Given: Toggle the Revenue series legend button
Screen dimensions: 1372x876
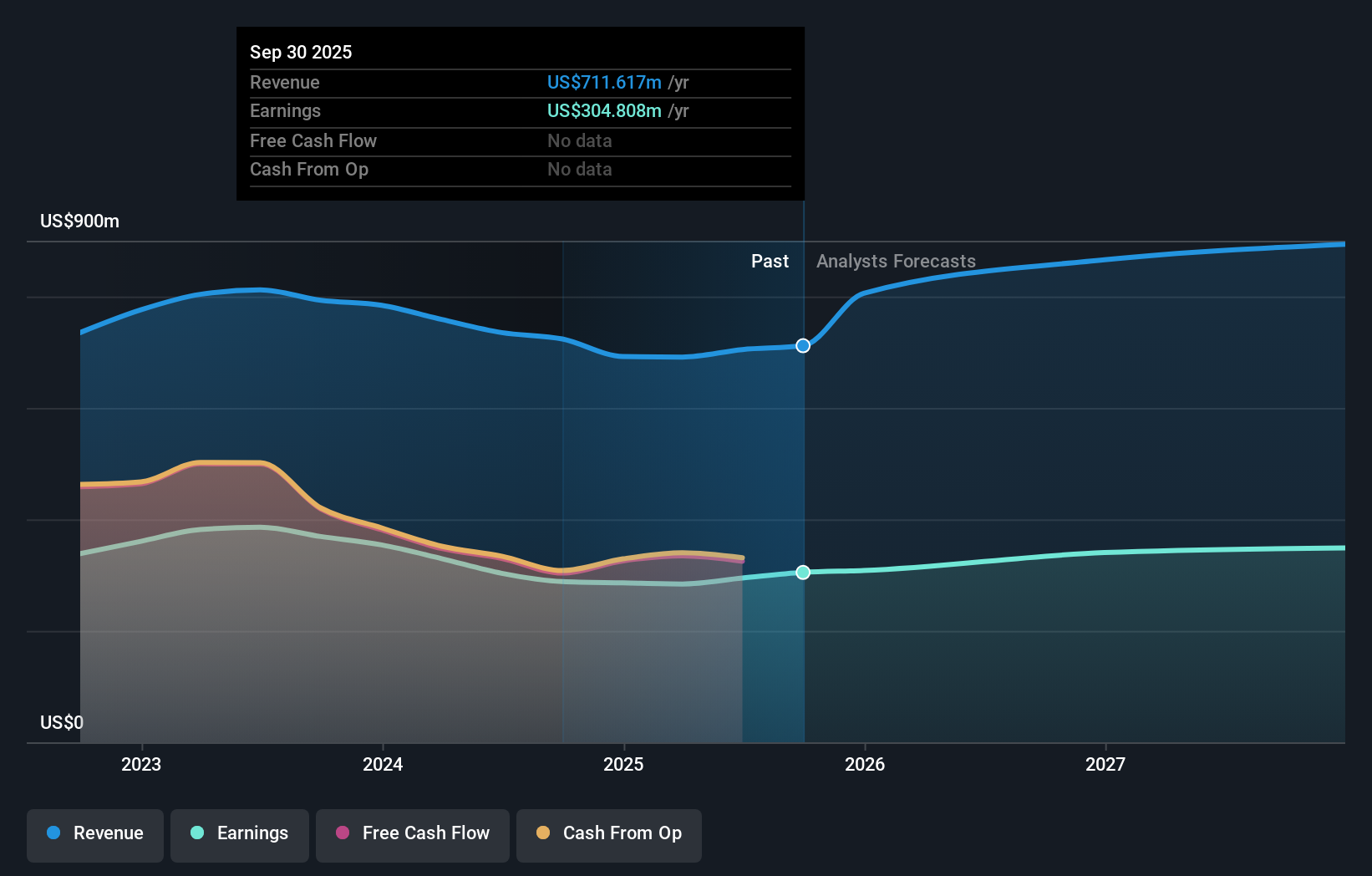Looking at the screenshot, I should [x=95, y=834].
